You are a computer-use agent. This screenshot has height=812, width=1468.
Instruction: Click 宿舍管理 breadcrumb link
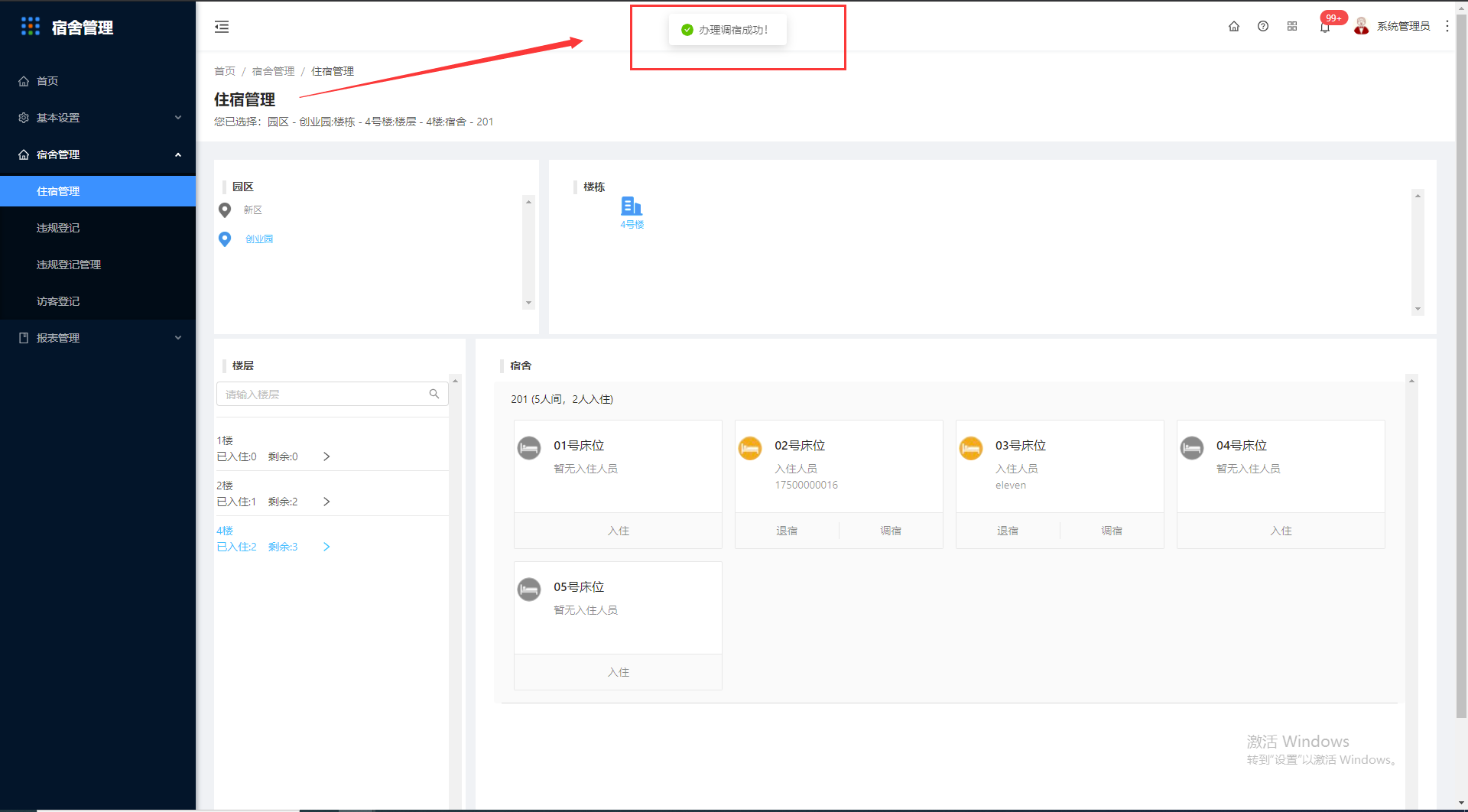click(x=273, y=71)
